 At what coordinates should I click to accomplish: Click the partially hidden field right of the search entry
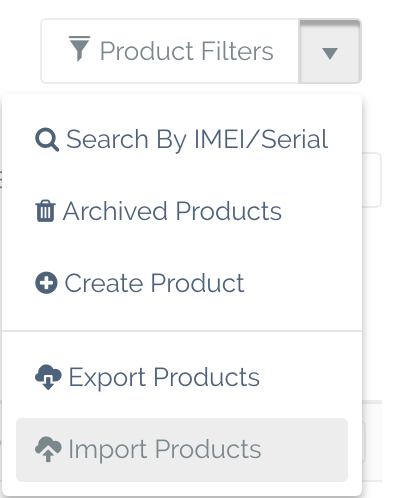pyautogui.click(x=372, y=180)
